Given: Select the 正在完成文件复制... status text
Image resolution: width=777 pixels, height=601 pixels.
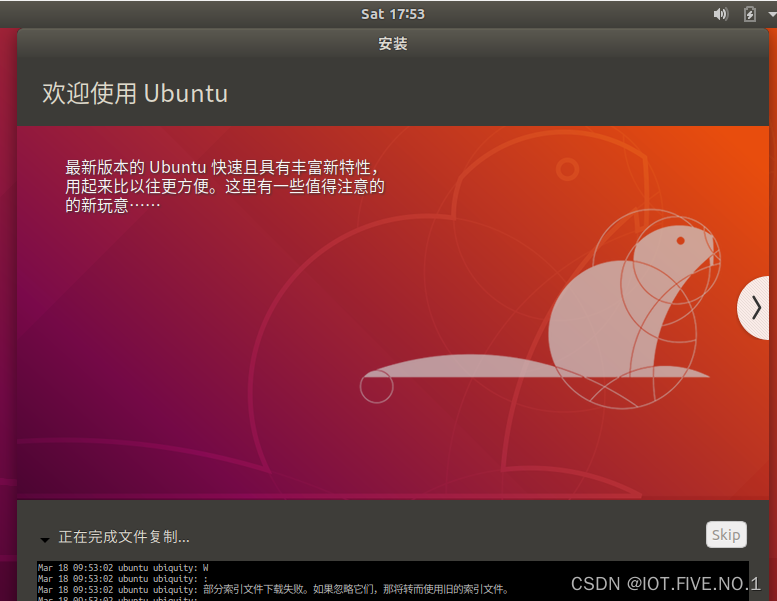Looking at the screenshot, I should [x=124, y=537].
